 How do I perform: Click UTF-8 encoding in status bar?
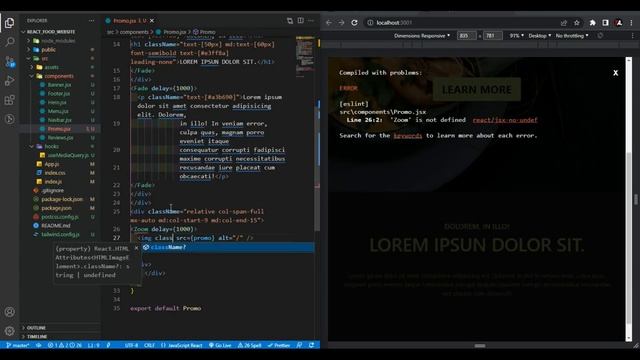point(131,345)
